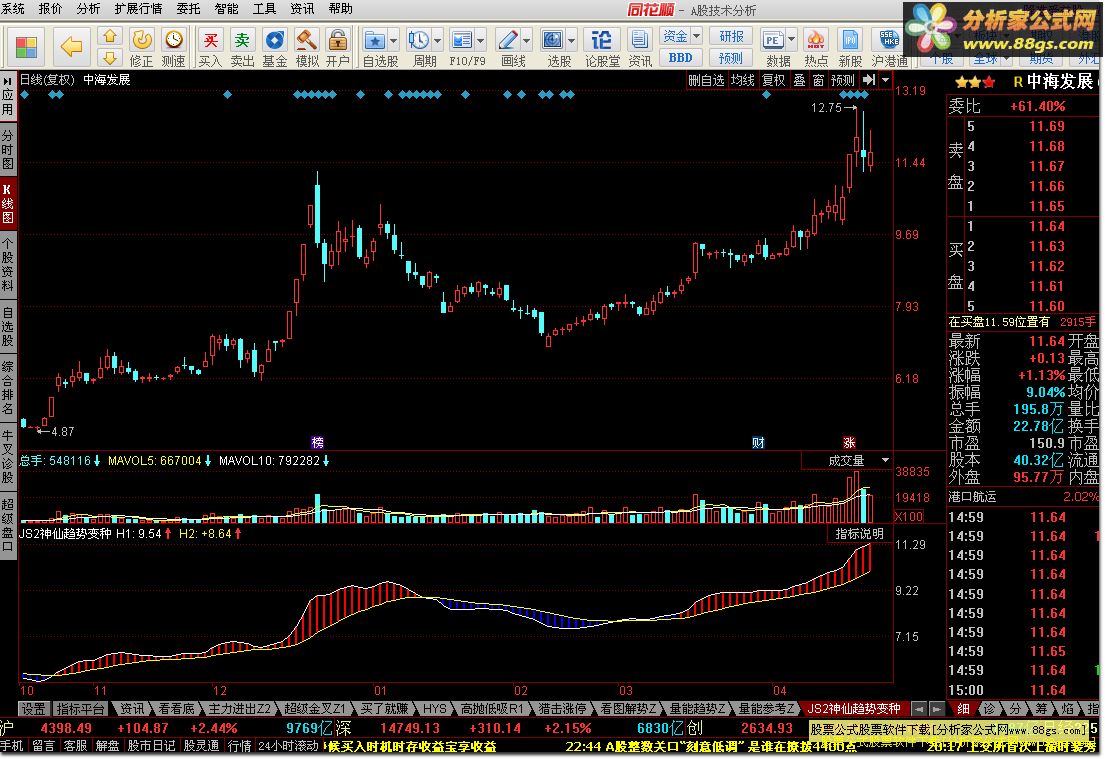Open the 选股 stock screener icon
1105x759 pixels.
click(552, 39)
